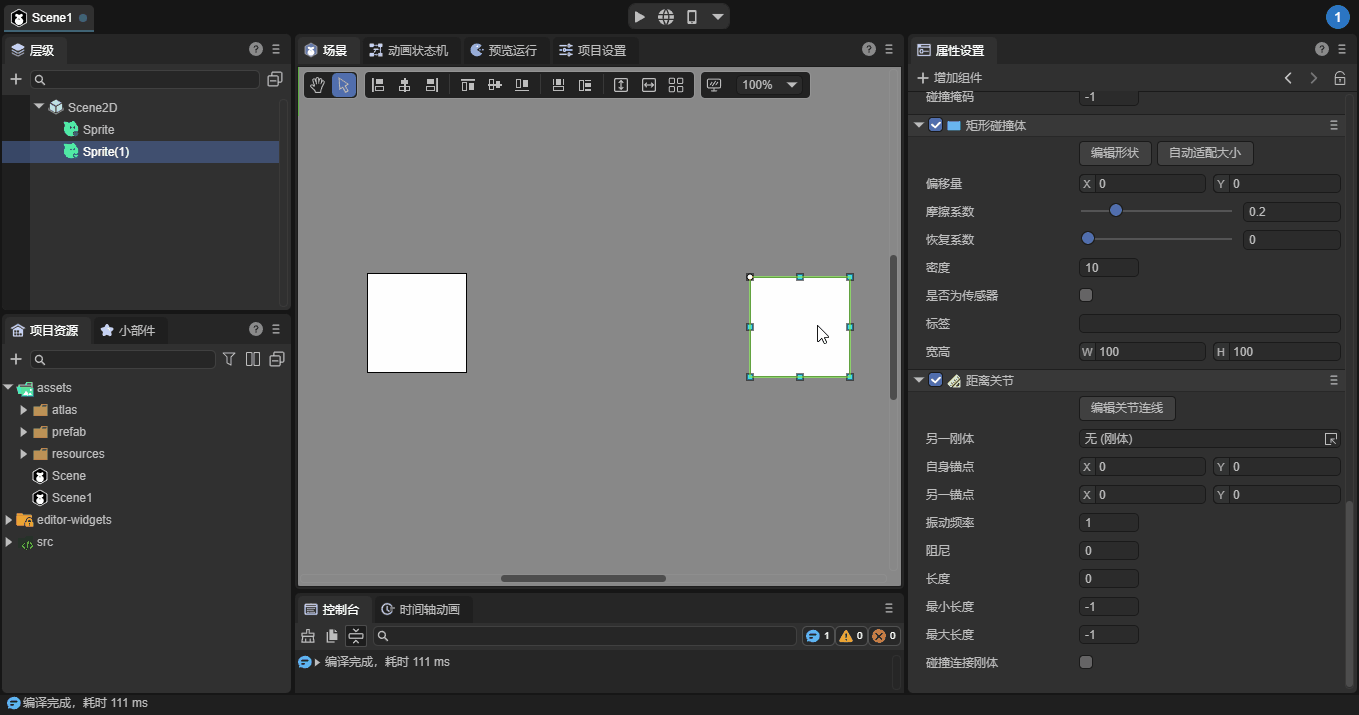The height and width of the screenshot is (715, 1359).
Task: Disable the 距离关节 component checkbox
Action: 935,380
